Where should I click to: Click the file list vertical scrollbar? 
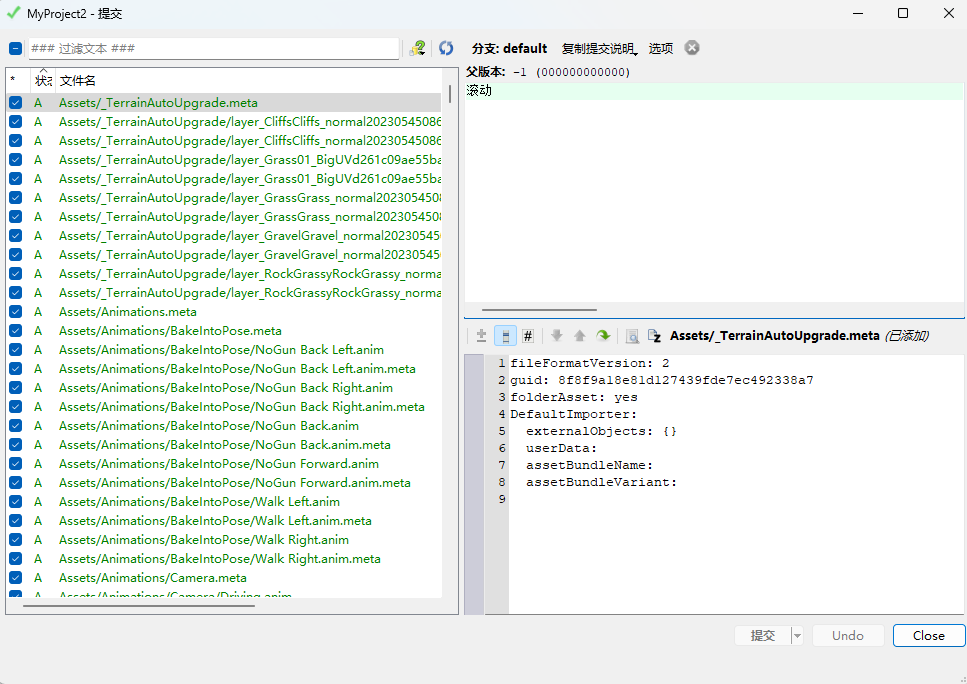coord(450,94)
